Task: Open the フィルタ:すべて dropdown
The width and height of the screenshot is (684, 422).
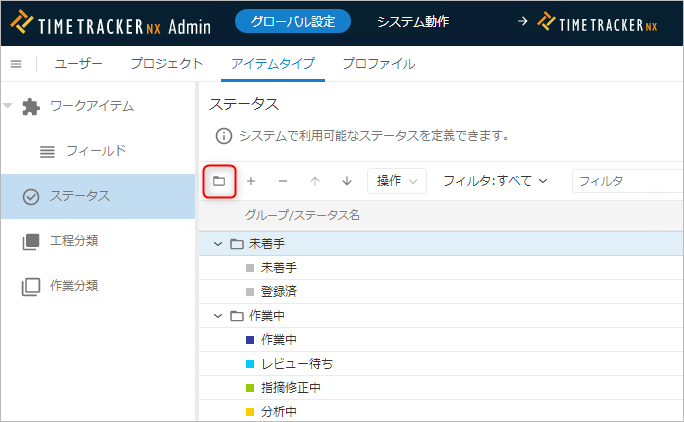Action: [495, 181]
